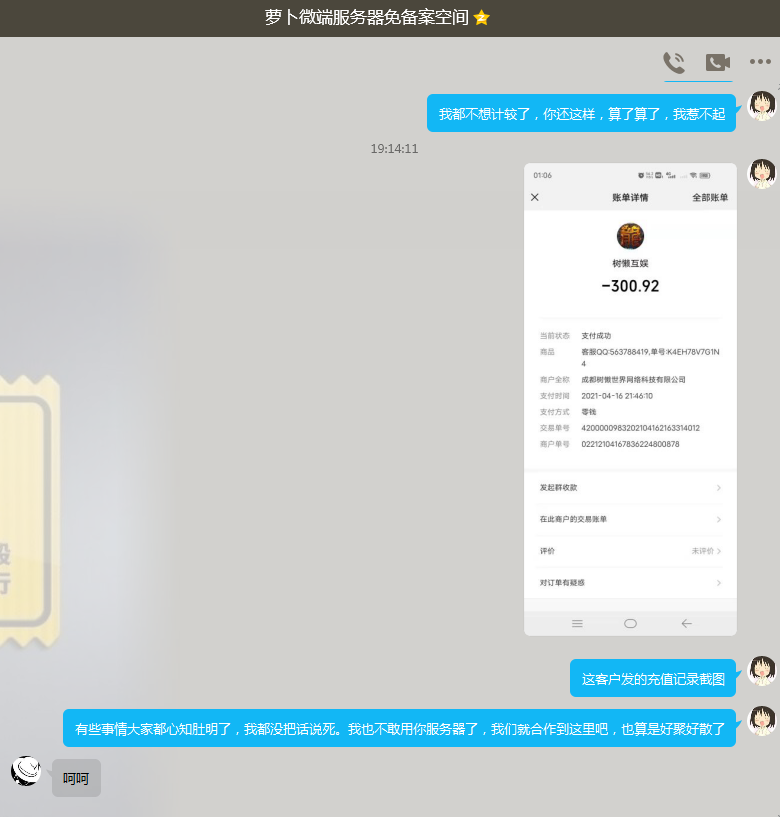Click the -300.92 amount in the bill image
Viewport: 780px width, 817px height.
[630, 286]
